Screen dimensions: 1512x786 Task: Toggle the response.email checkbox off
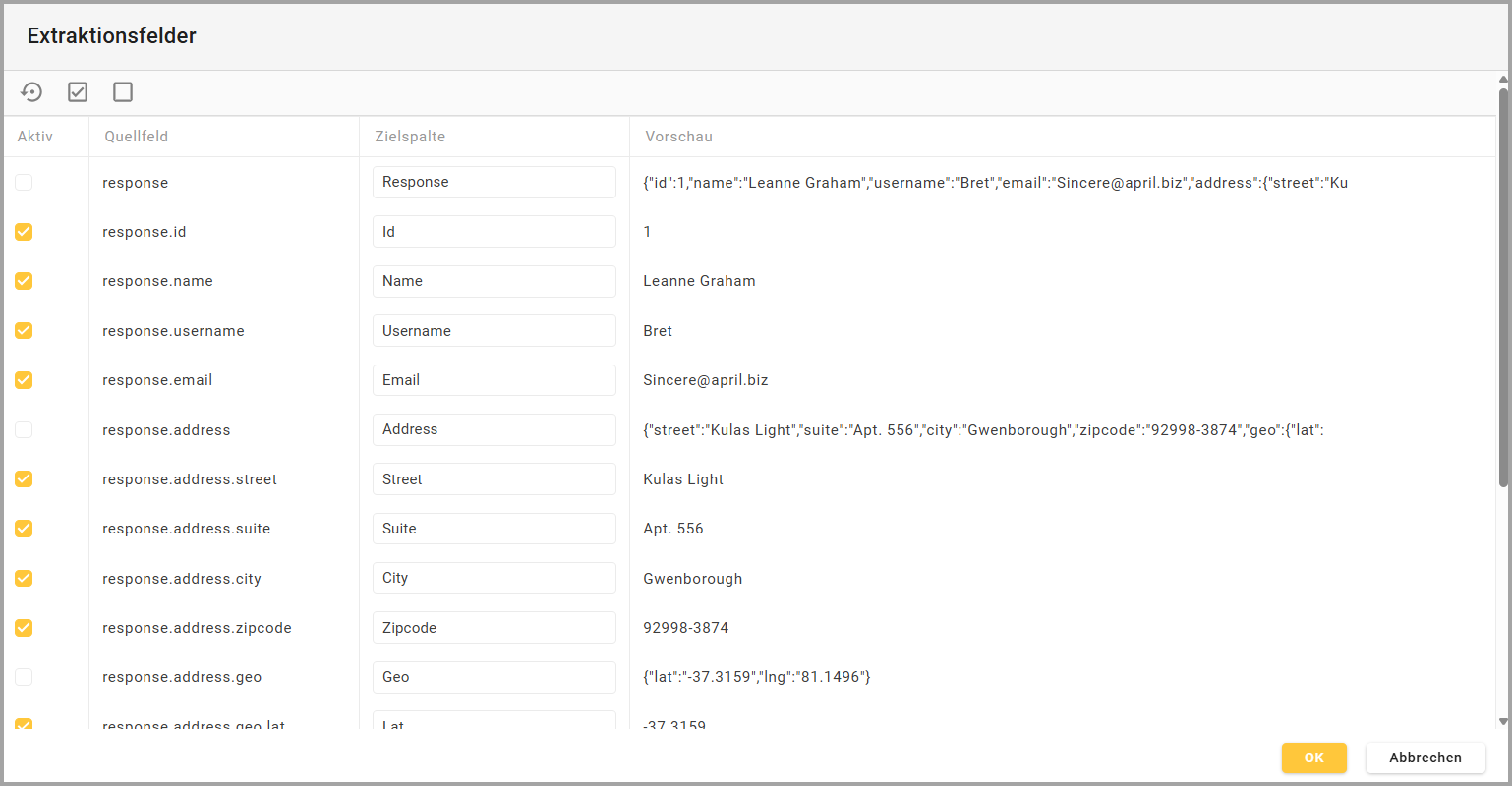coord(24,380)
